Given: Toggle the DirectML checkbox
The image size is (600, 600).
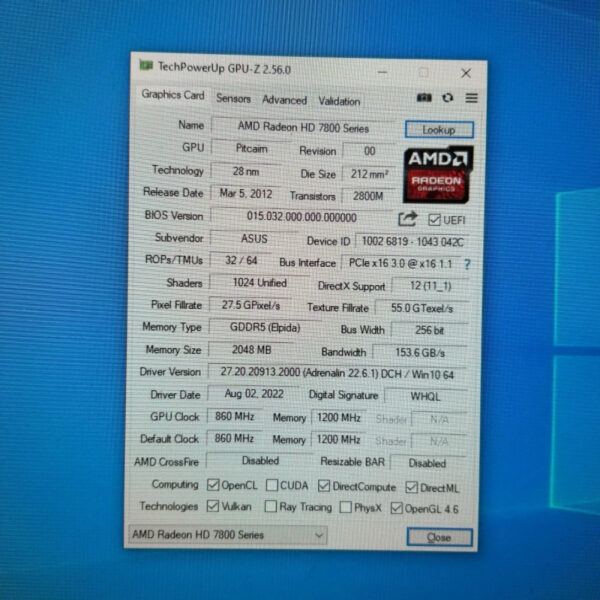Looking at the screenshot, I should (x=411, y=488).
